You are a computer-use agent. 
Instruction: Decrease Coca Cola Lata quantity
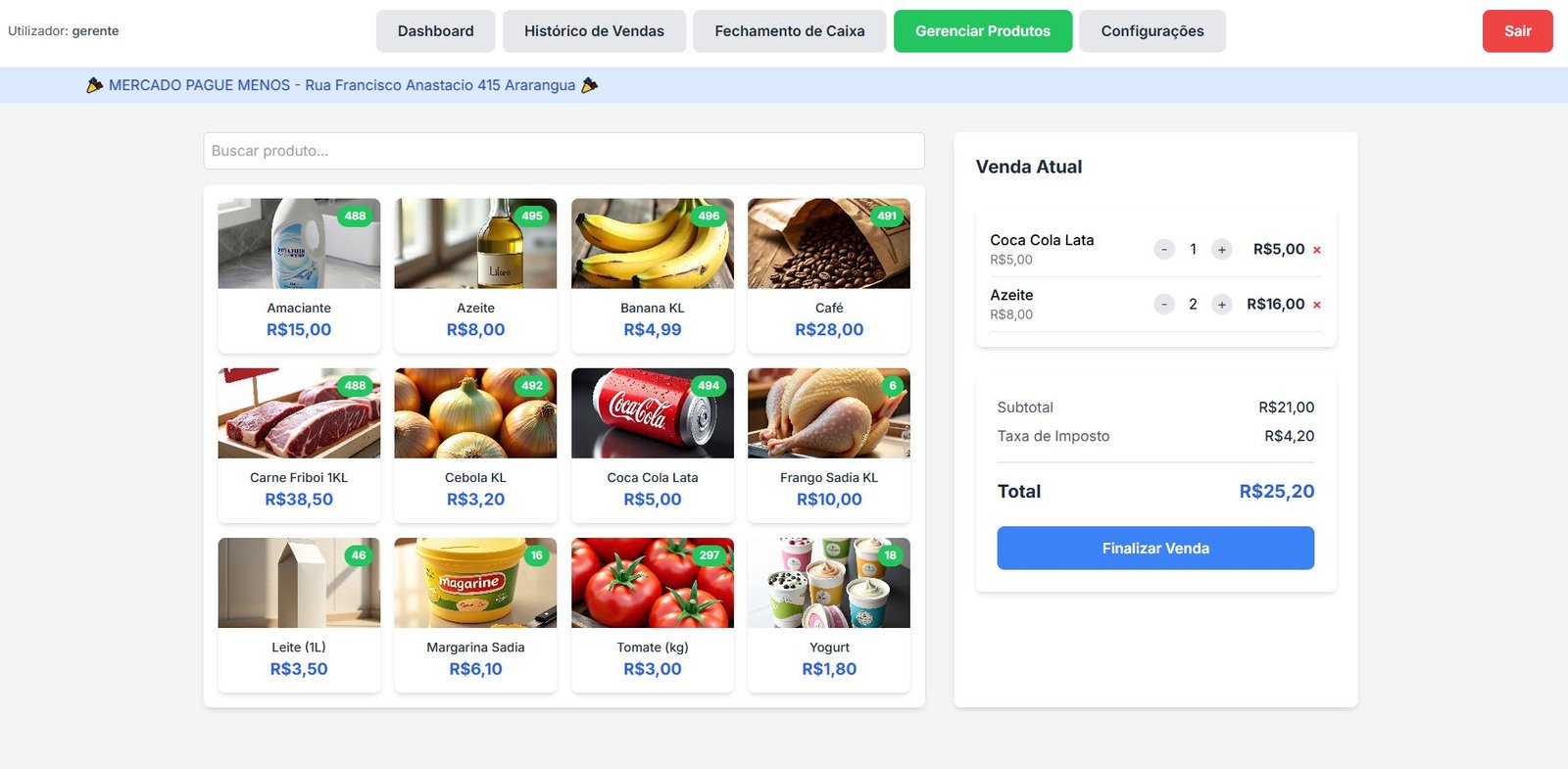[1163, 250]
